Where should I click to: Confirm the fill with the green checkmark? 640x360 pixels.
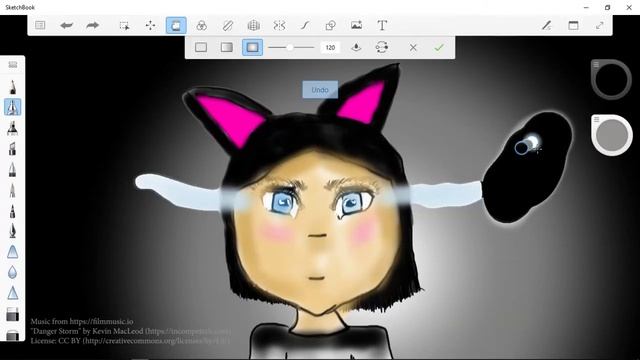tap(439, 47)
